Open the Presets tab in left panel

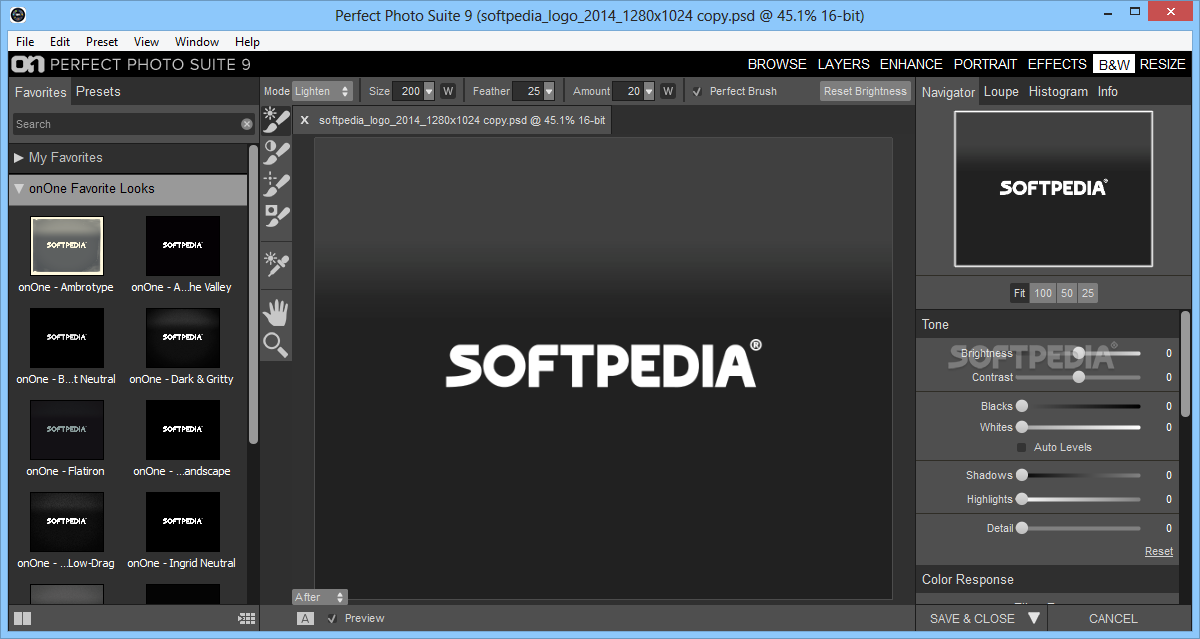[98, 91]
